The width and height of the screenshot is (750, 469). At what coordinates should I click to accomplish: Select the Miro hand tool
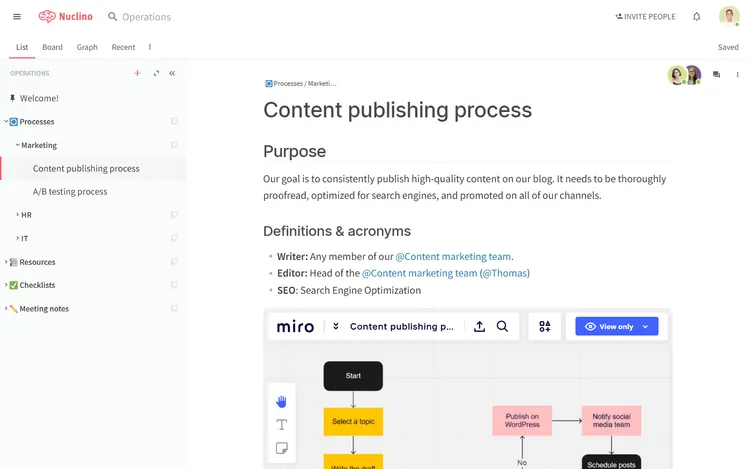281,402
